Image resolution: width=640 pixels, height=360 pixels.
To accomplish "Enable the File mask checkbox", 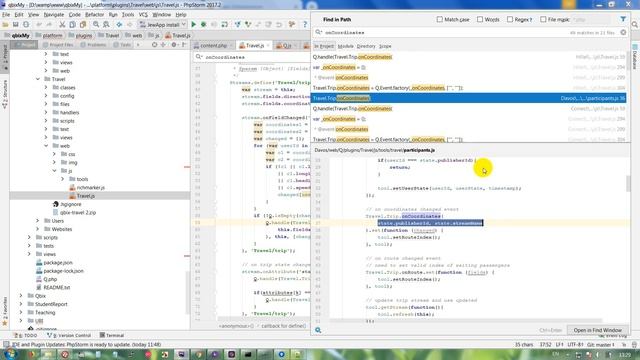I will [x=543, y=19].
